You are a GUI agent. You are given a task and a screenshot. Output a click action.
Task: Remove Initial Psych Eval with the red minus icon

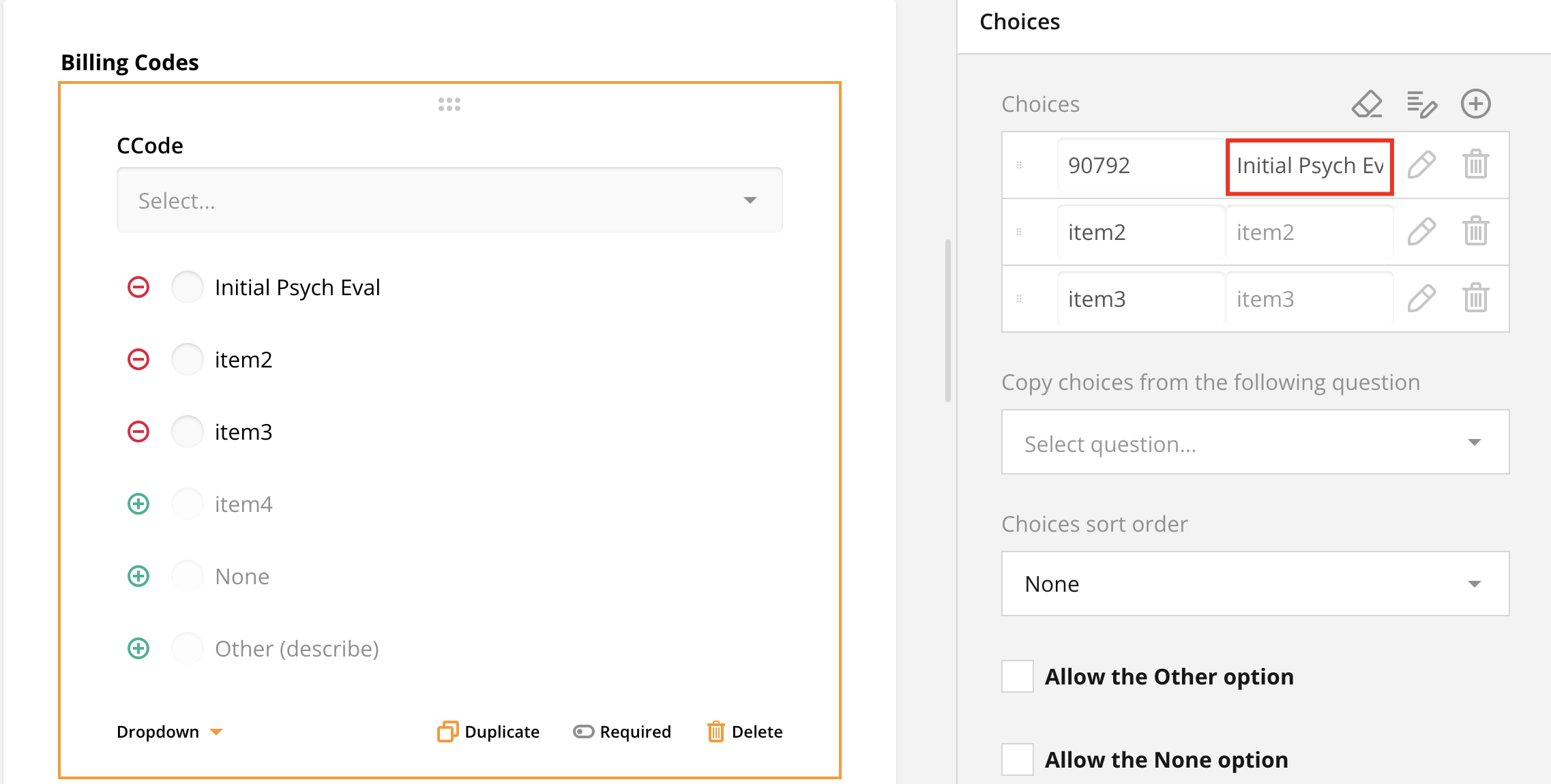click(x=138, y=287)
